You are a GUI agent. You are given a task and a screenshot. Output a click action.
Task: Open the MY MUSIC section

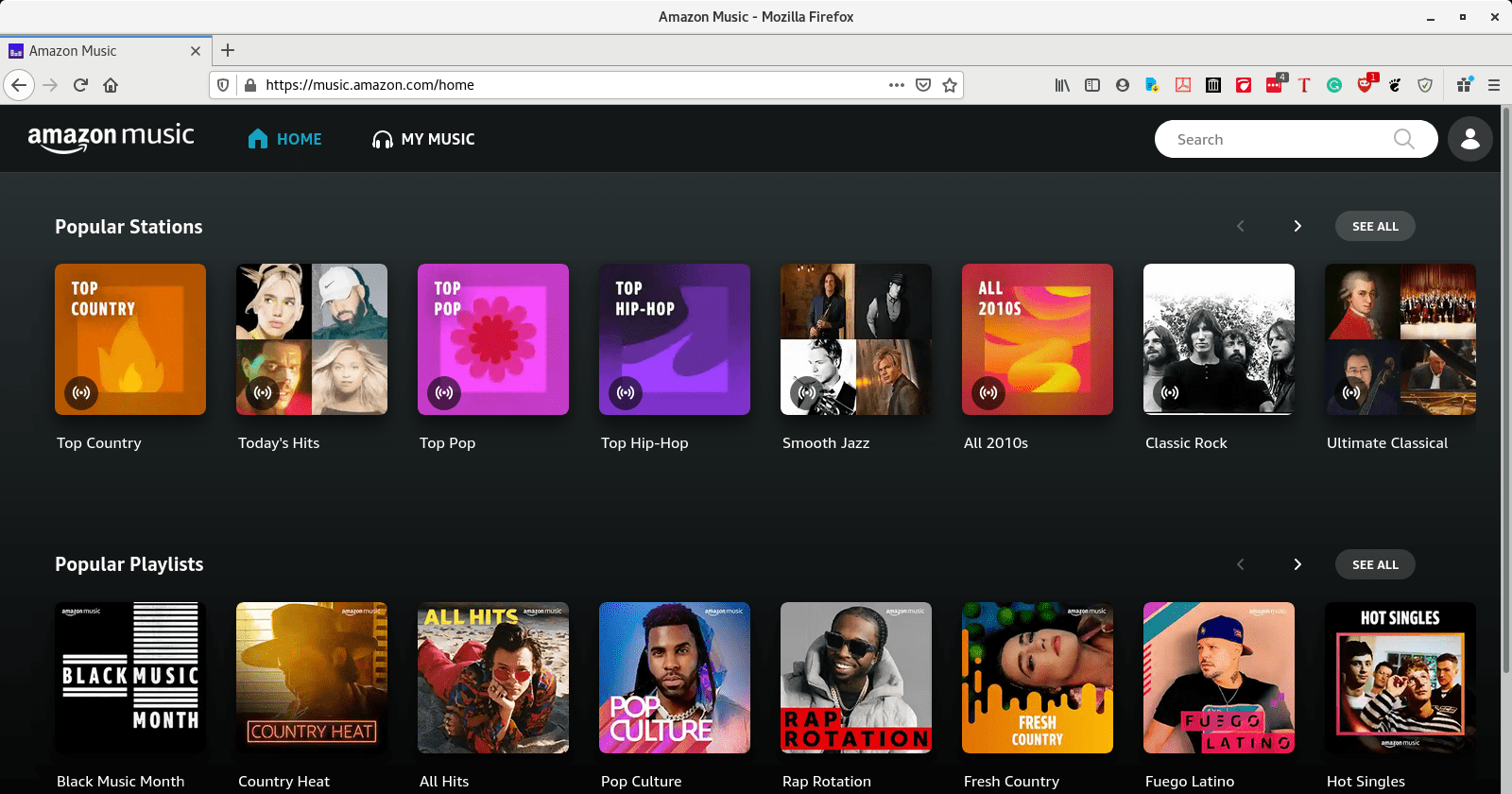click(423, 139)
